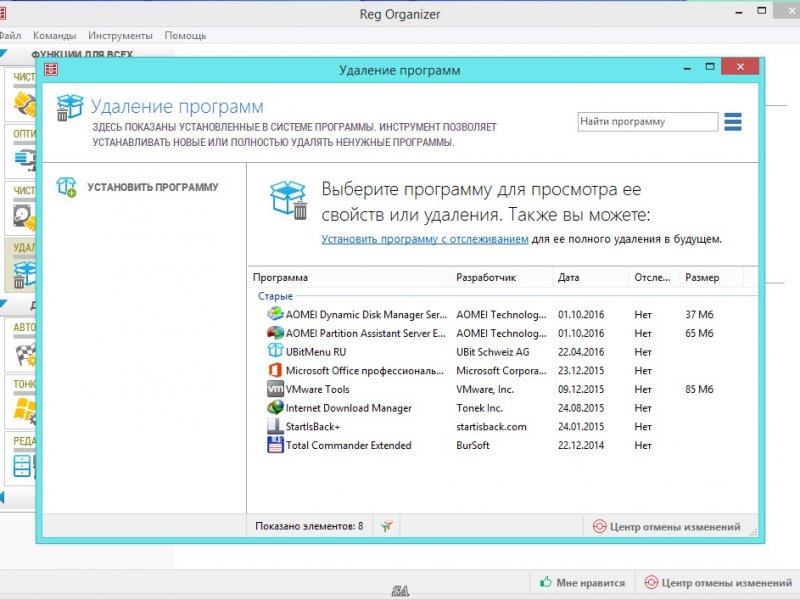
Task: Click the StartIsBack+ icon
Action: click(x=275, y=426)
